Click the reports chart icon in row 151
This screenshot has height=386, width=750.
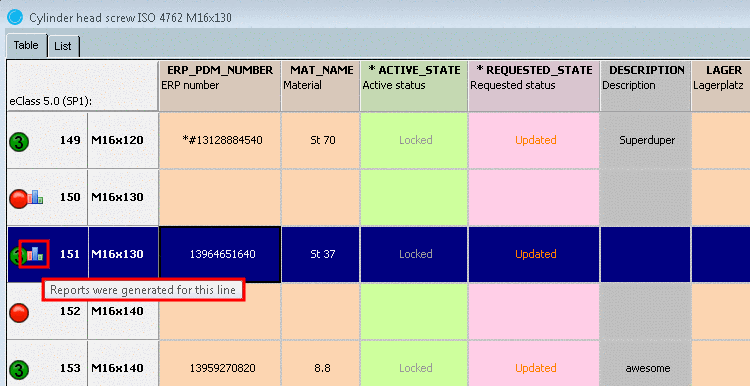[35, 254]
